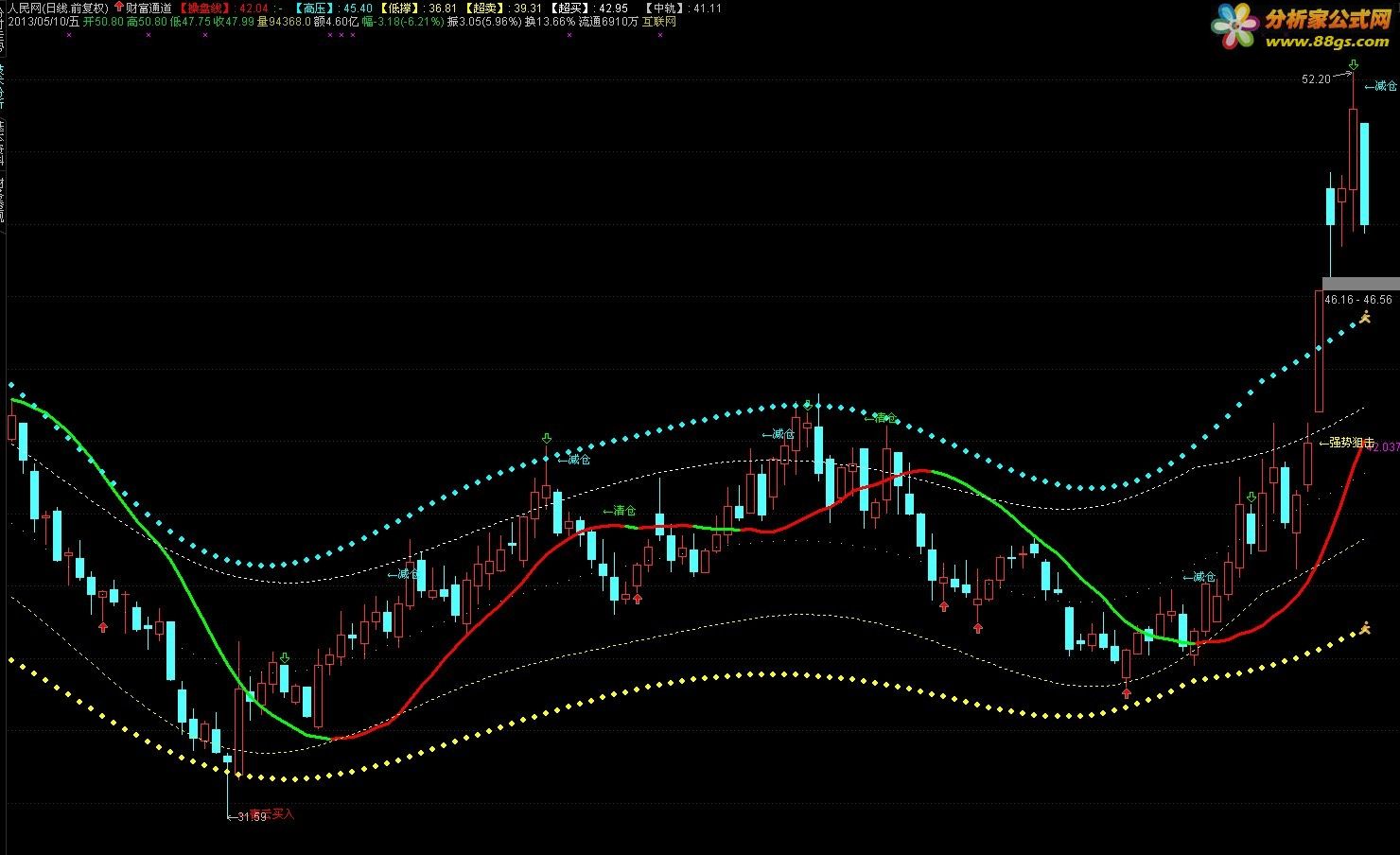The image size is (1400, 855).
Task: Select the running-man icon on the blue dotted line
Action: pos(1365,318)
